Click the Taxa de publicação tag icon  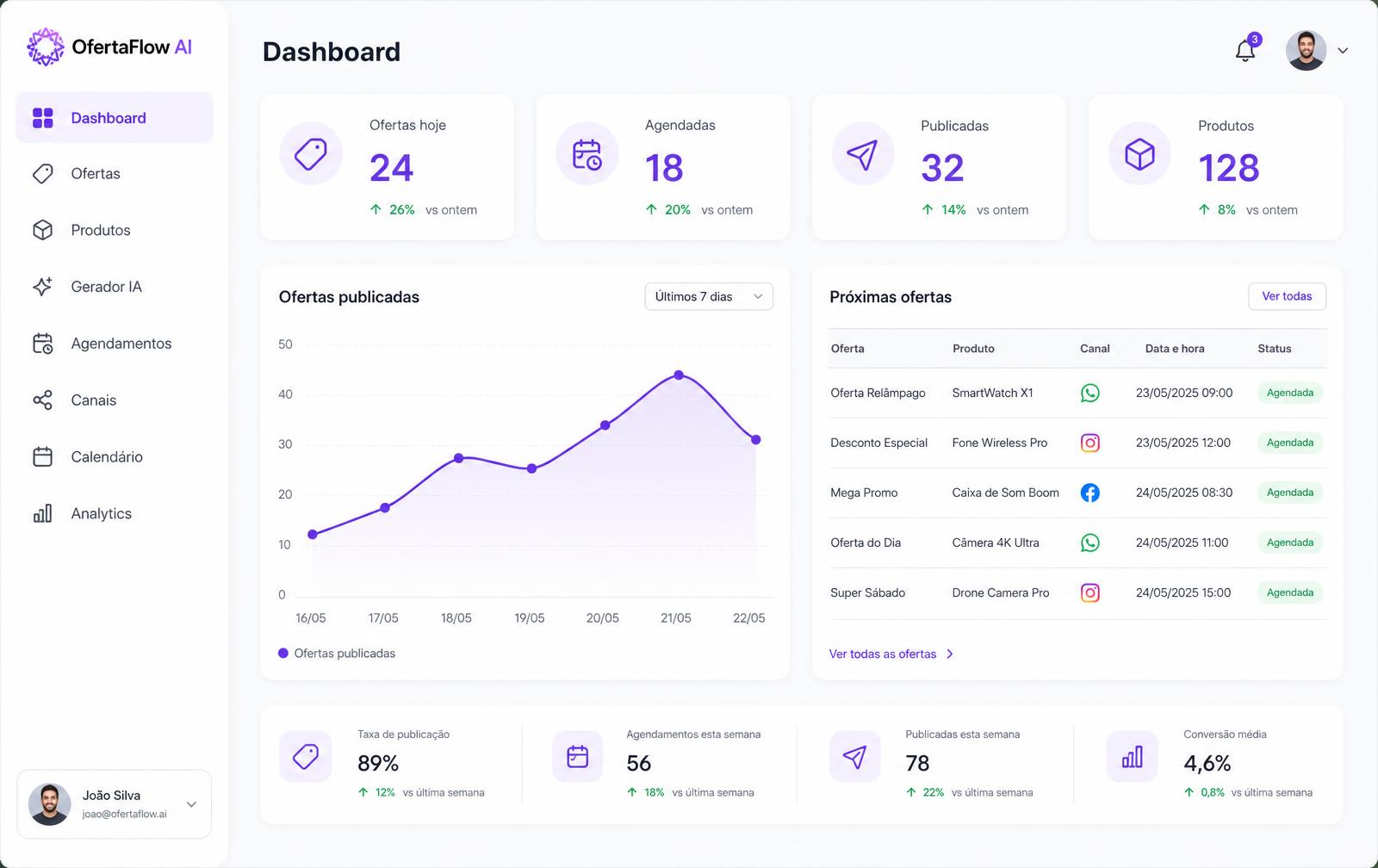[x=306, y=757]
